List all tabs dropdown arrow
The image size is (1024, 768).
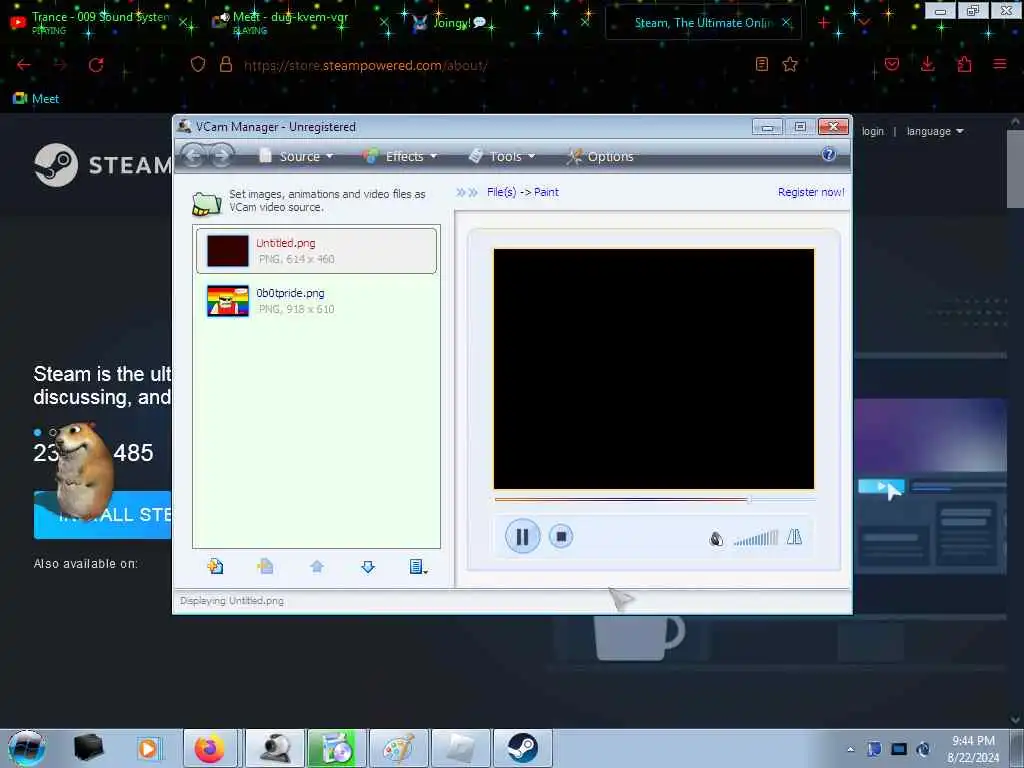coord(864,23)
